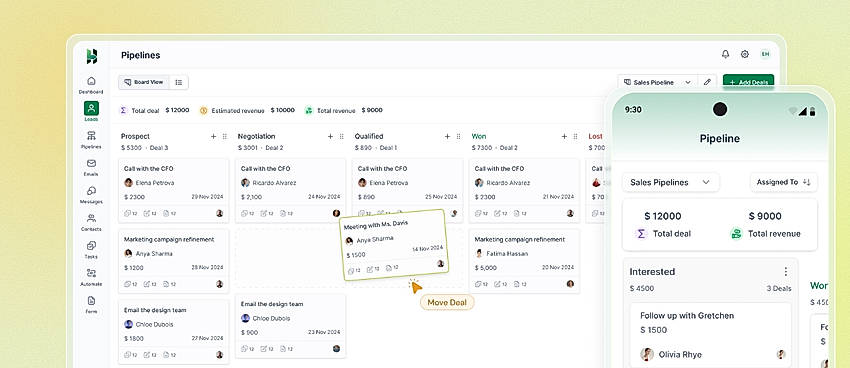
Task: Open Anya Sharma's Marketing campaign refinement card
Action: coord(173,261)
